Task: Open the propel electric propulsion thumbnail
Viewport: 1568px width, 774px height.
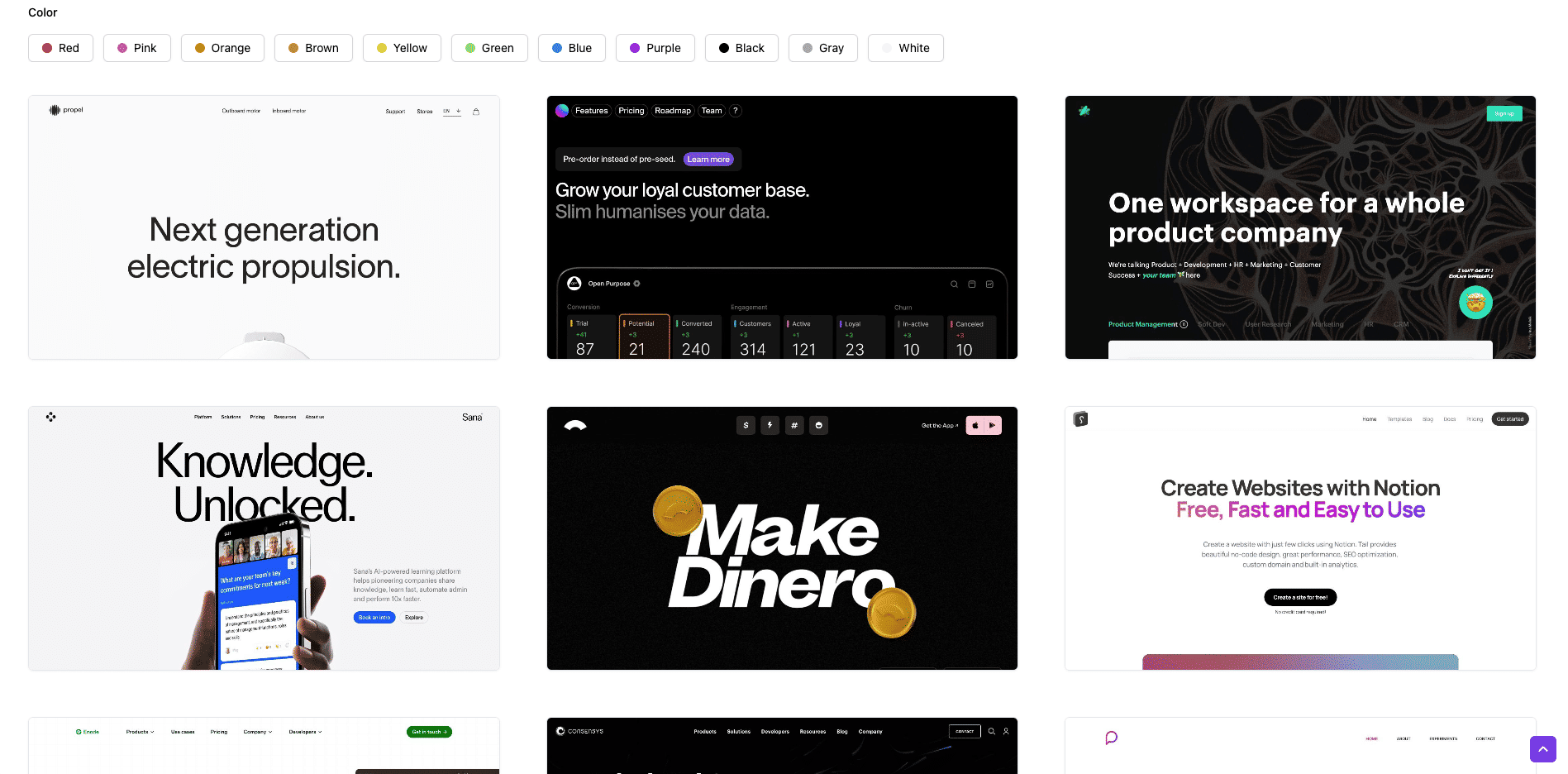Action: click(x=264, y=227)
